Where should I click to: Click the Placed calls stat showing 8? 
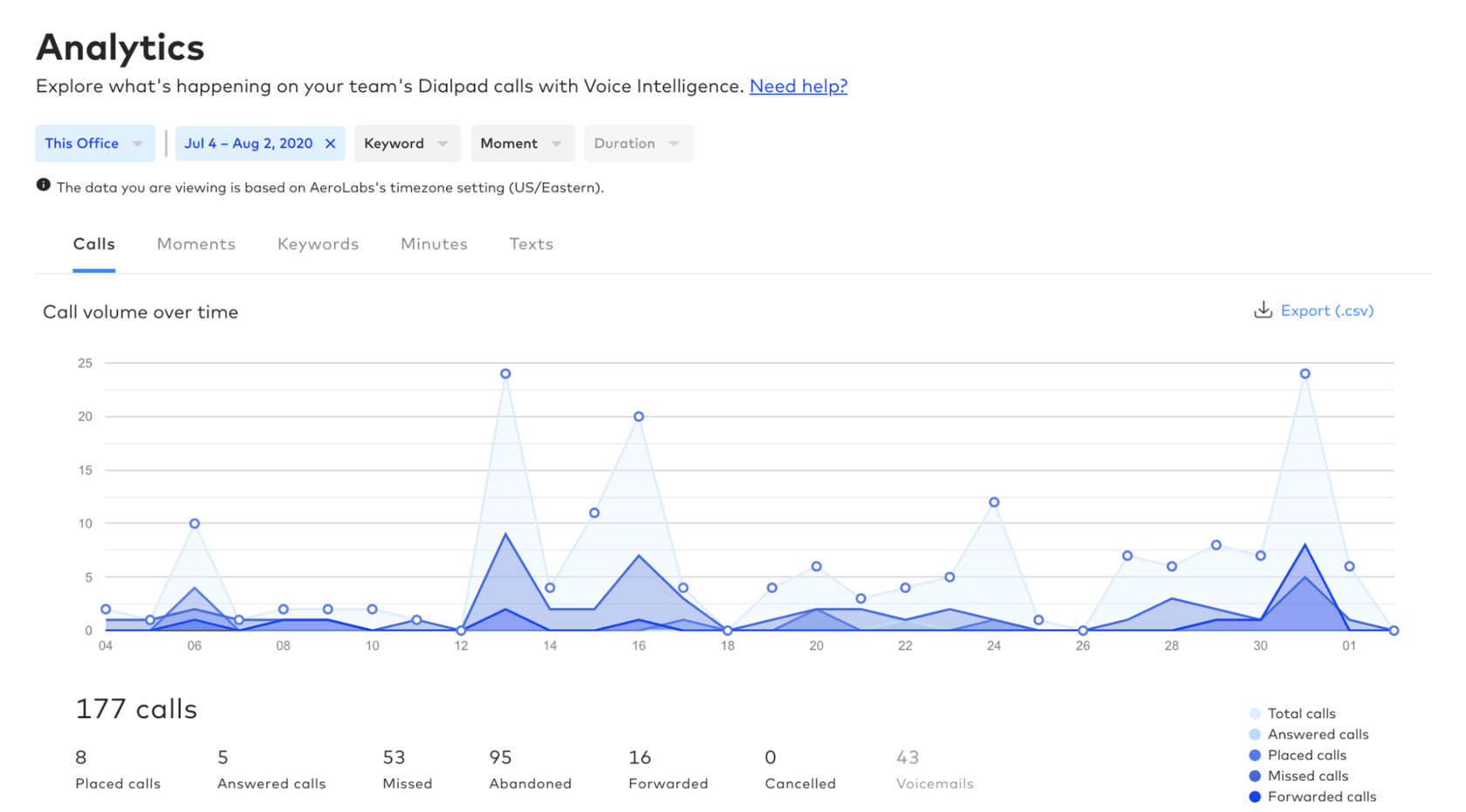point(118,769)
